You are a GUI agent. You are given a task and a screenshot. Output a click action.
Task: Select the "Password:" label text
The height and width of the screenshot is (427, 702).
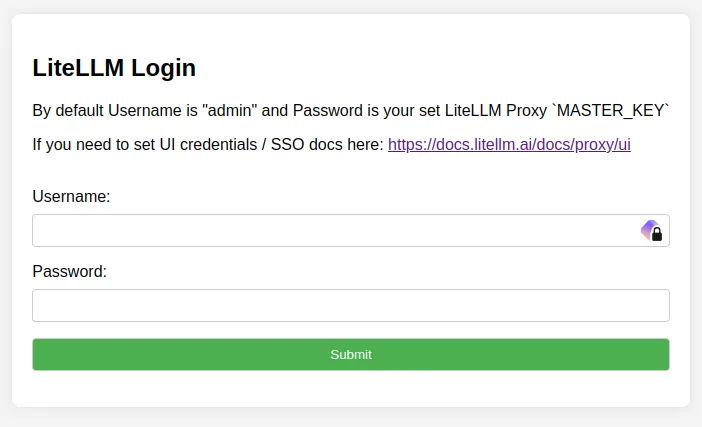[69, 271]
